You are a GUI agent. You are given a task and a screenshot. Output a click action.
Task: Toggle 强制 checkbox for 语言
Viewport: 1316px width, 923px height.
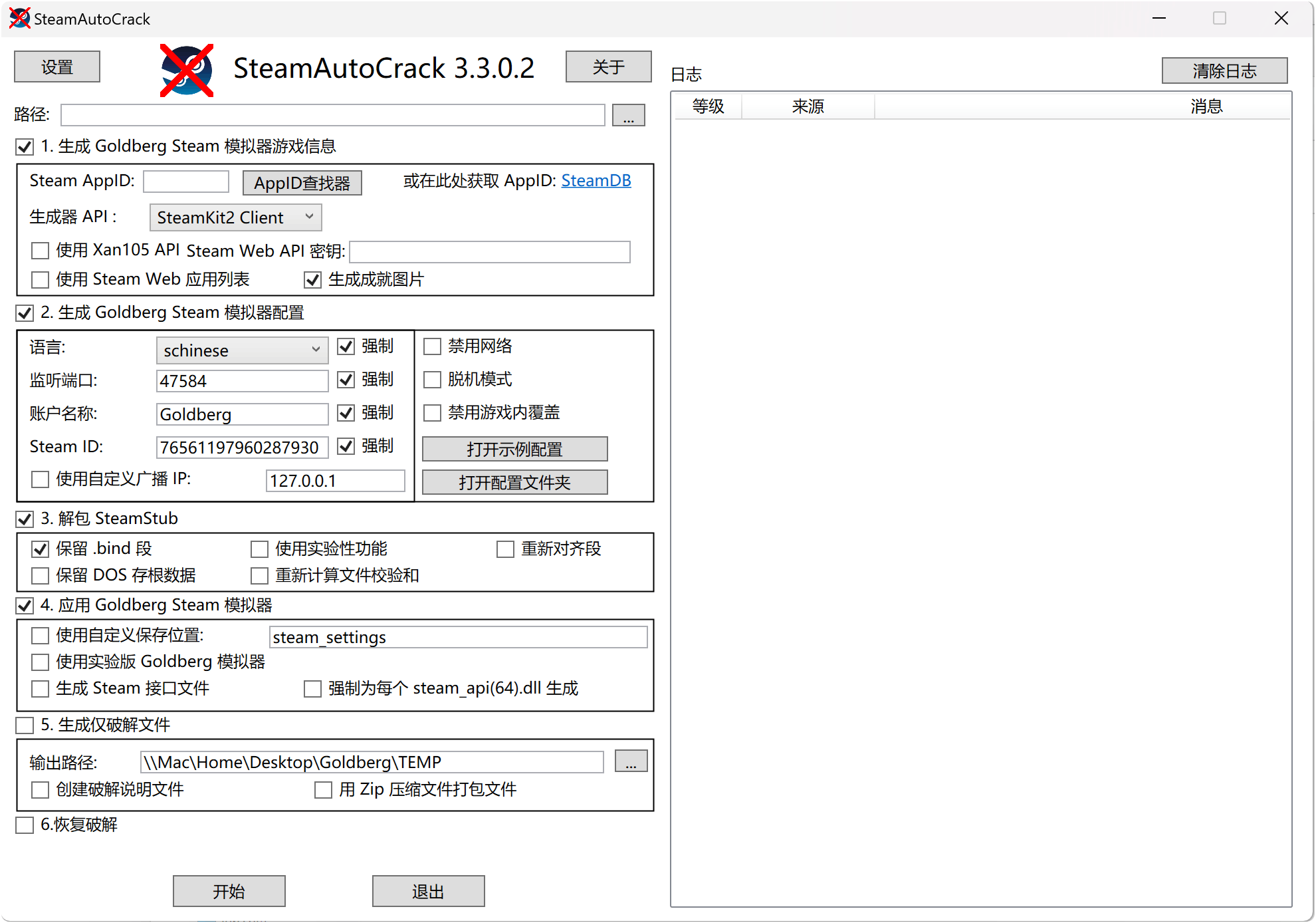coord(346,346)
